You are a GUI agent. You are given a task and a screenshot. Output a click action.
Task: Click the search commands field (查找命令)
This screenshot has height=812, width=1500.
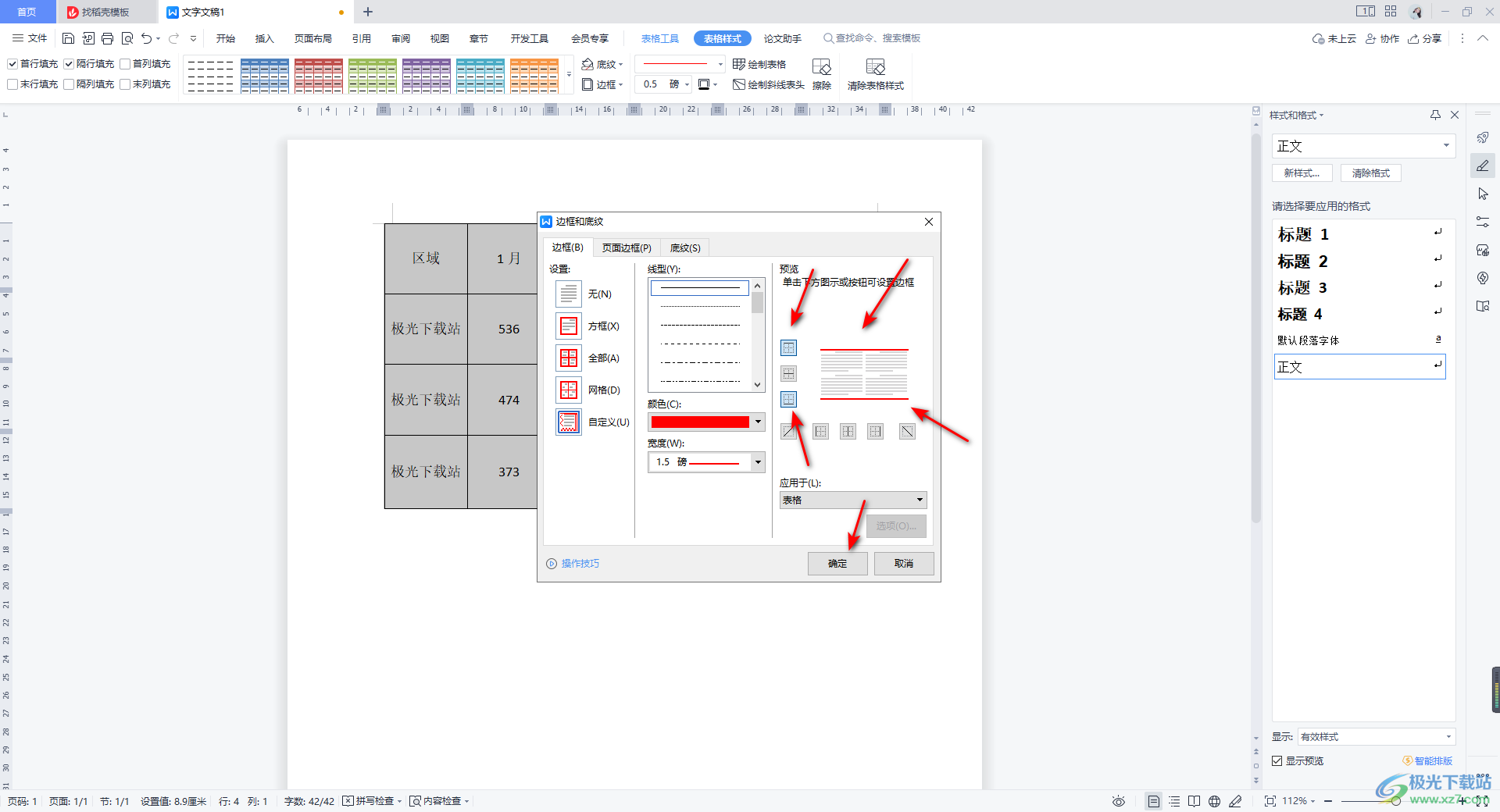pos(873,38)
